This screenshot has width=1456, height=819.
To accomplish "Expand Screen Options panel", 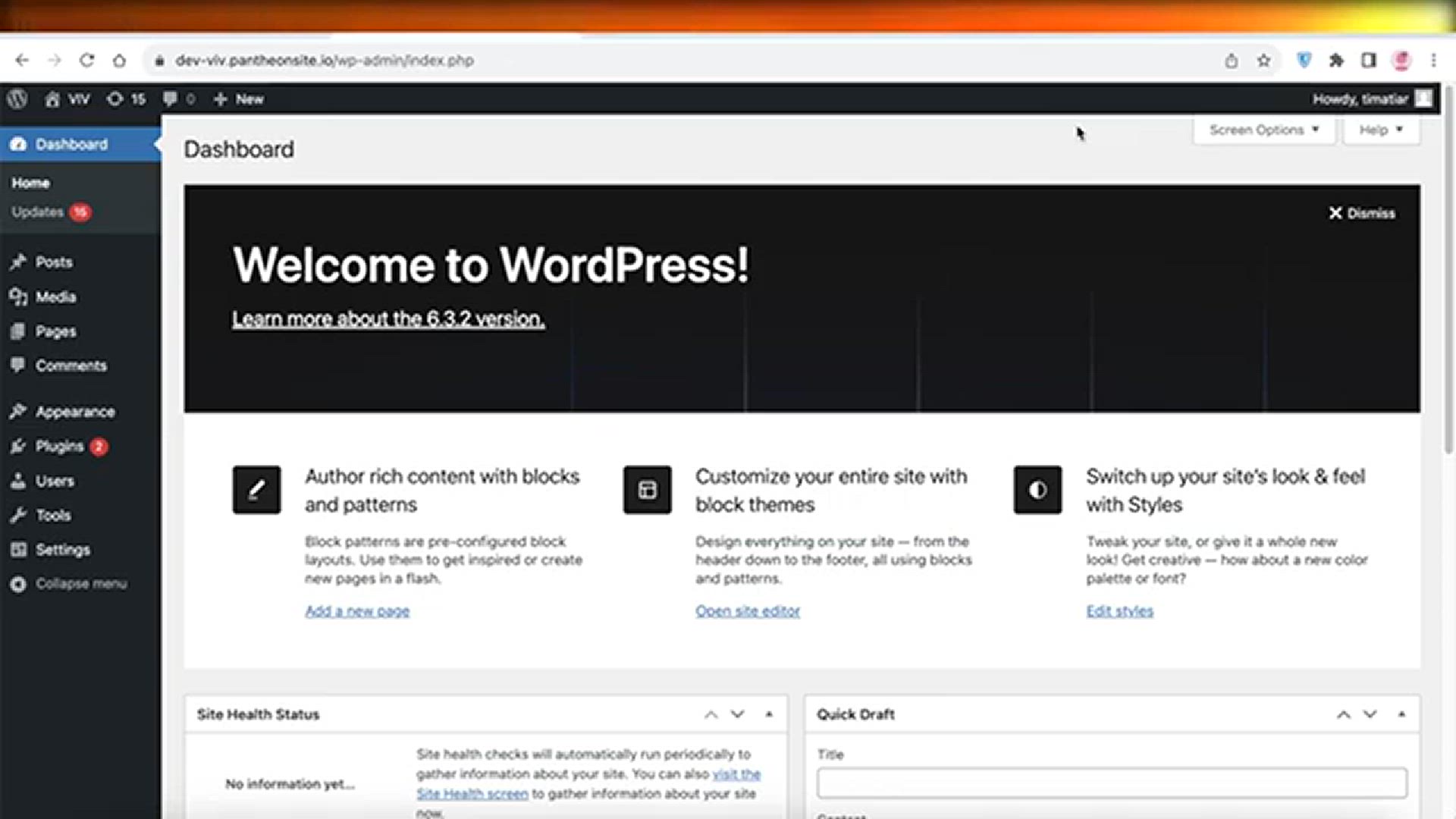I will click(x=1264, y=130).
